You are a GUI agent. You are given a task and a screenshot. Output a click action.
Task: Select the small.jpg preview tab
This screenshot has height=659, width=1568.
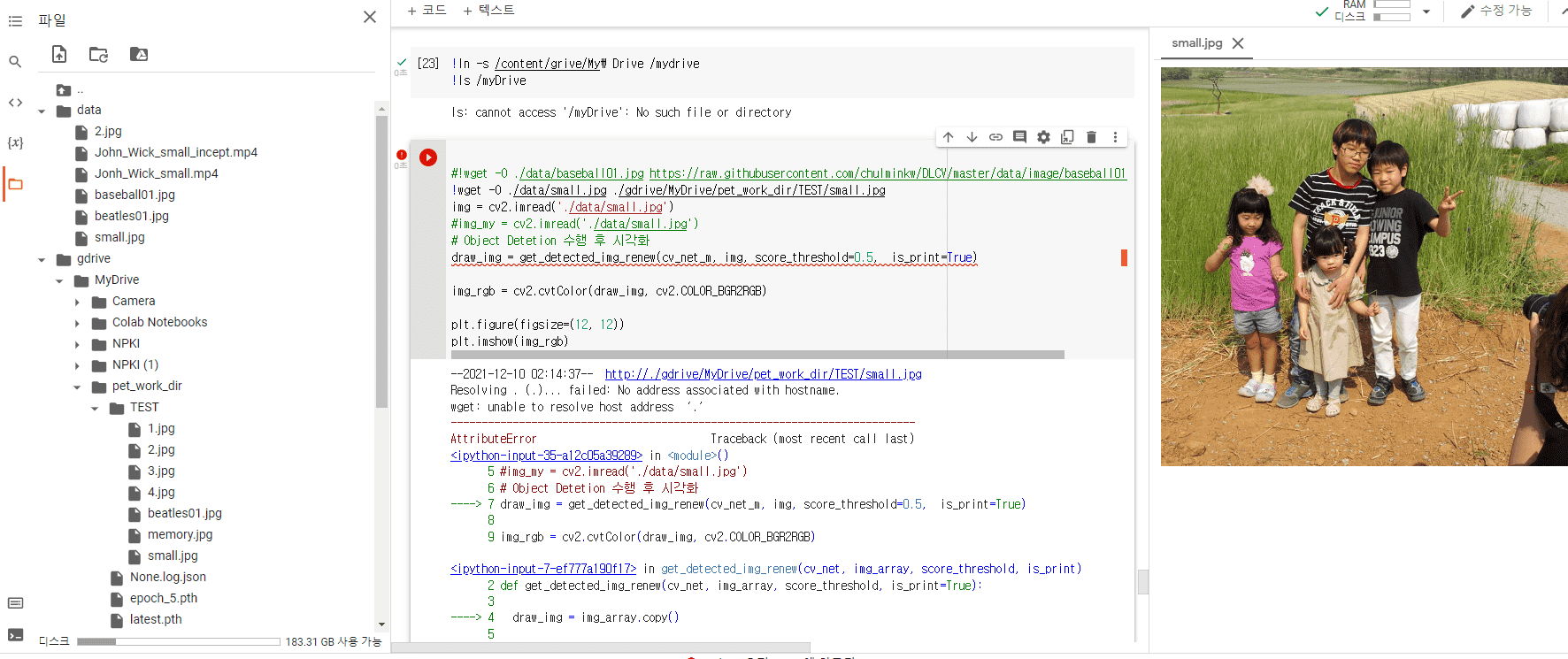tap(1196, 43)
